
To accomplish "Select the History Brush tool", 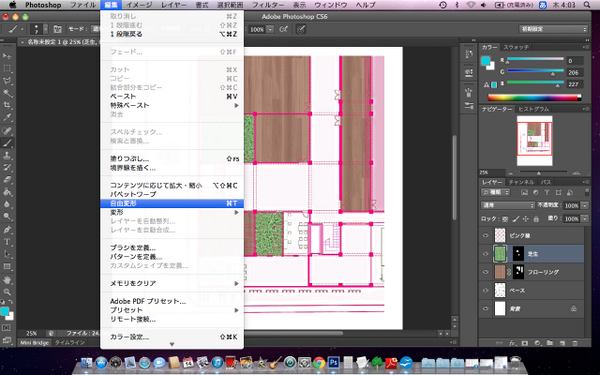I will (7, 167).
